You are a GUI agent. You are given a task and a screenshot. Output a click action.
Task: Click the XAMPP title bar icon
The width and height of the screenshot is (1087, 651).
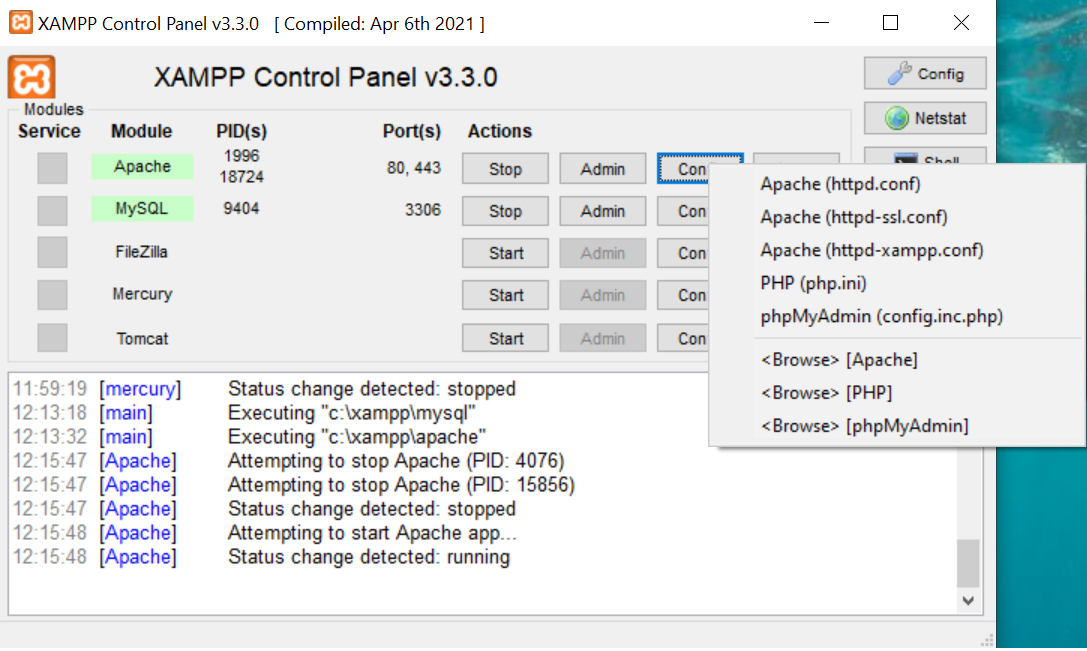click(x=20, y=22)
